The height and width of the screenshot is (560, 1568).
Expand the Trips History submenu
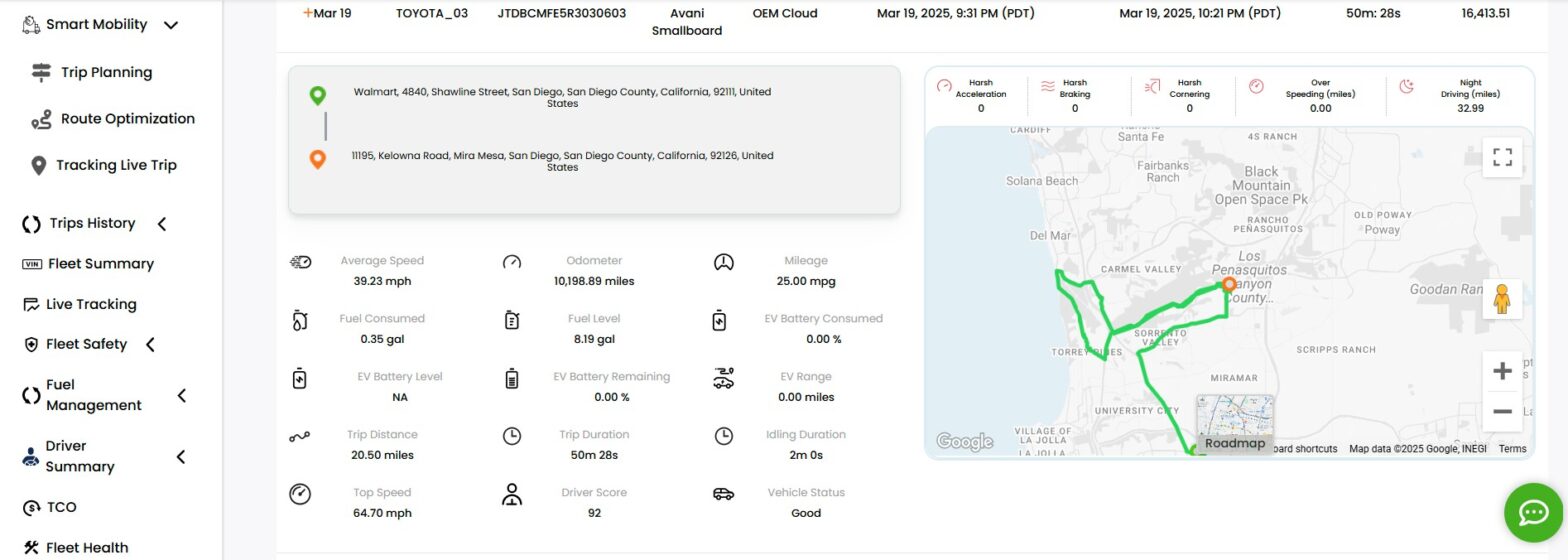click(162, 224)
